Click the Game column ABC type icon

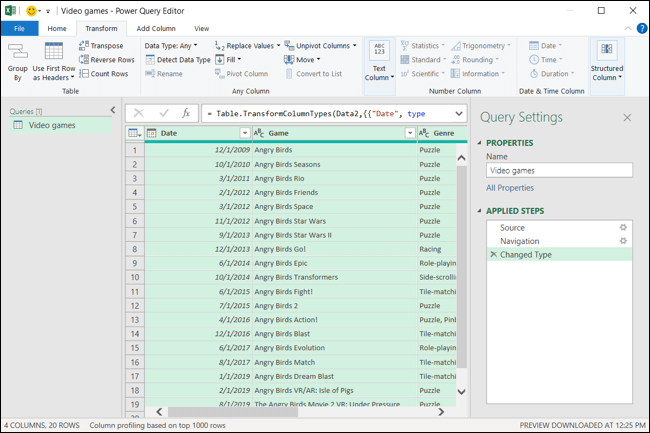(x=259, y=133)
